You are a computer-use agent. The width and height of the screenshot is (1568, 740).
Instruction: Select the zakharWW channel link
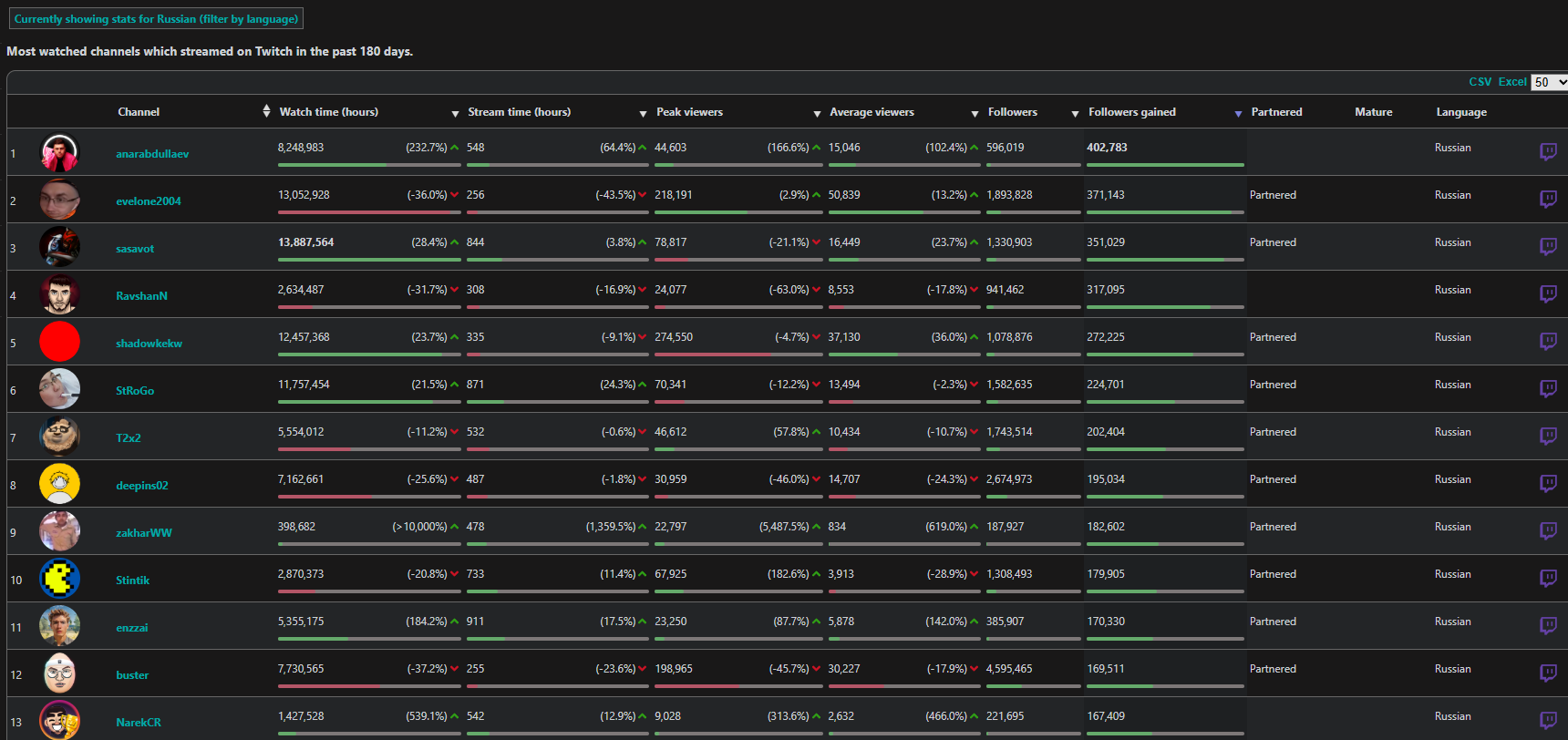144,533
